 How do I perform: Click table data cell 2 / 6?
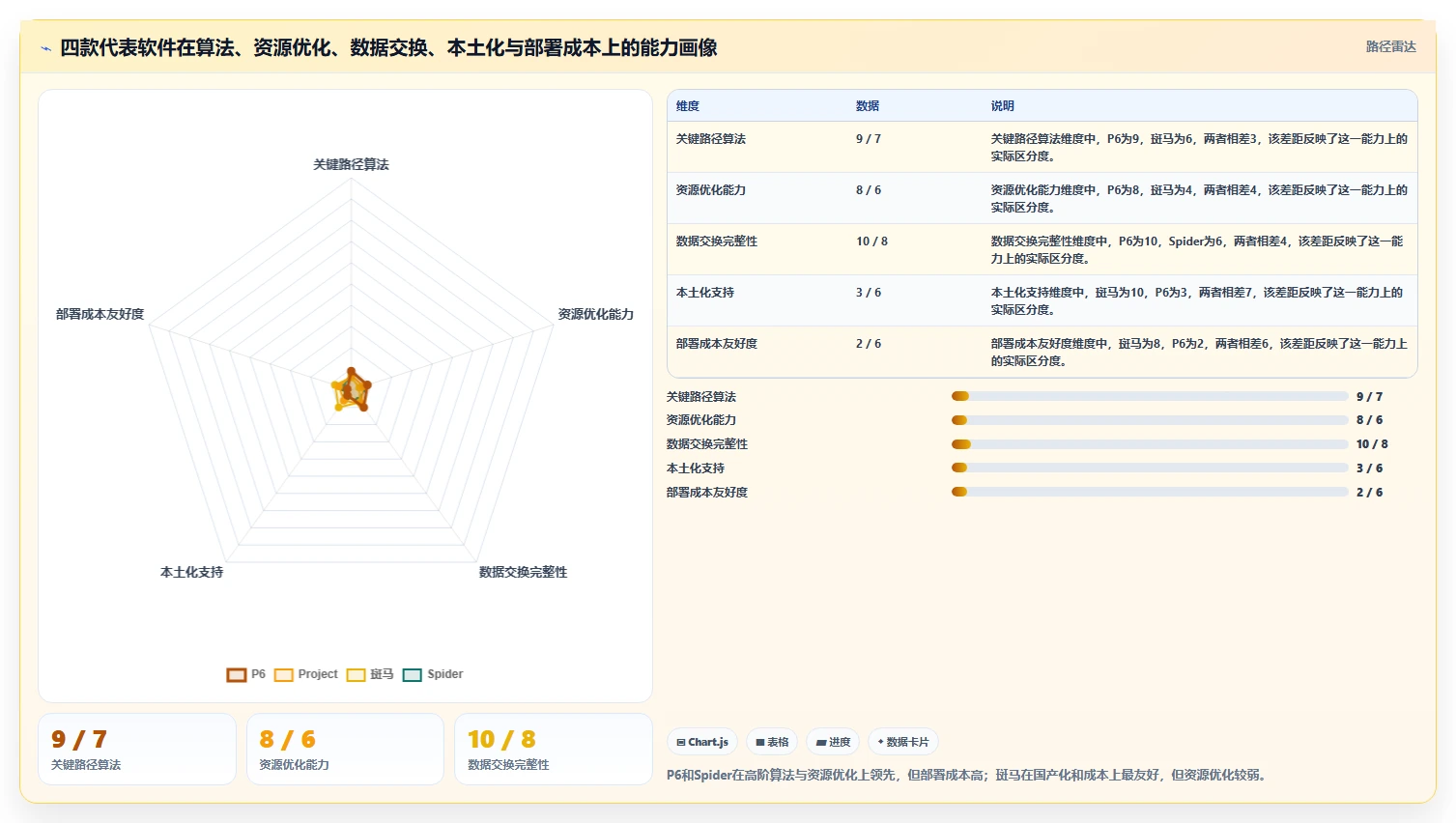coord(869,344)
